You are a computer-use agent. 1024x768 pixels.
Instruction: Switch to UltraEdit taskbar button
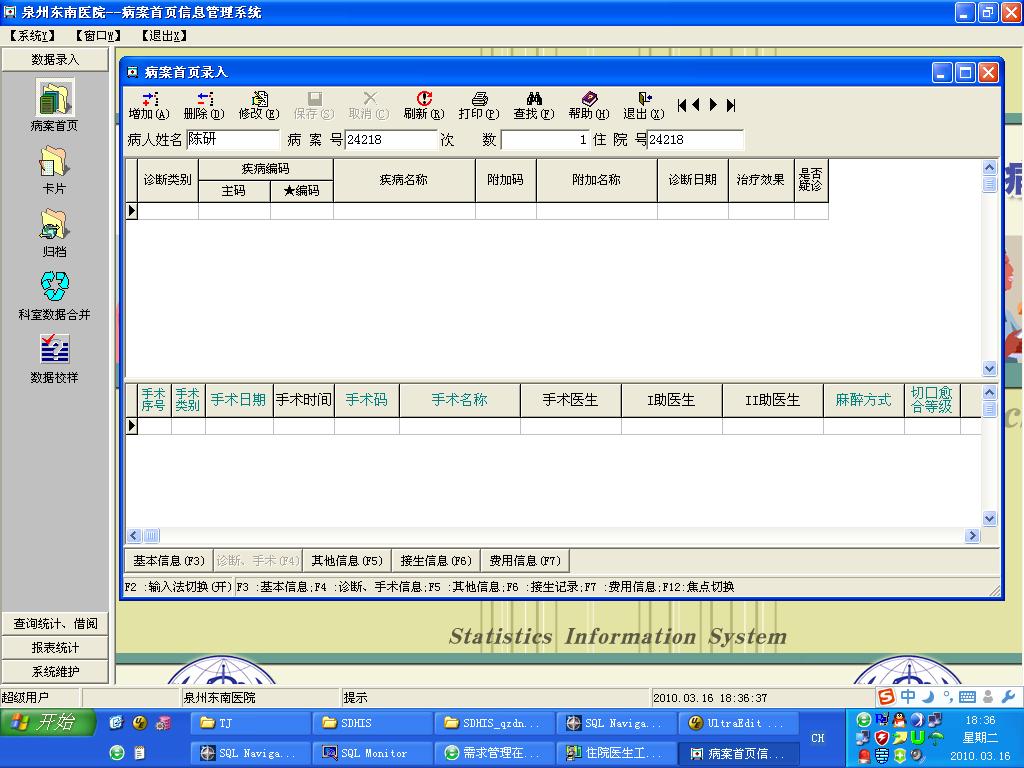coord(738,723)
